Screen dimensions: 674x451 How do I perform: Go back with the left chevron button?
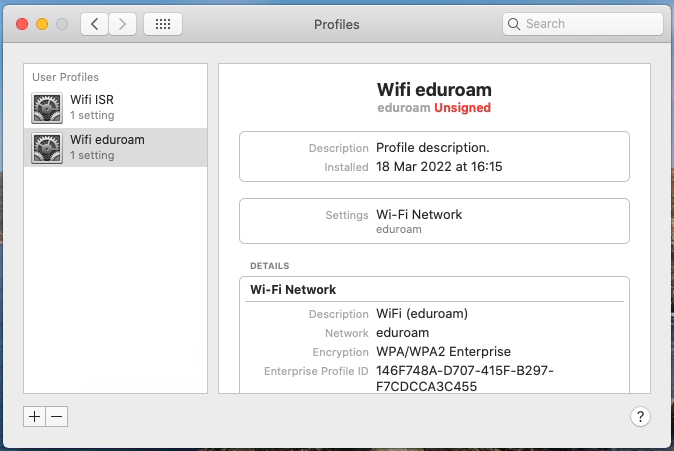pyautogui.click(x=95, y=24)
